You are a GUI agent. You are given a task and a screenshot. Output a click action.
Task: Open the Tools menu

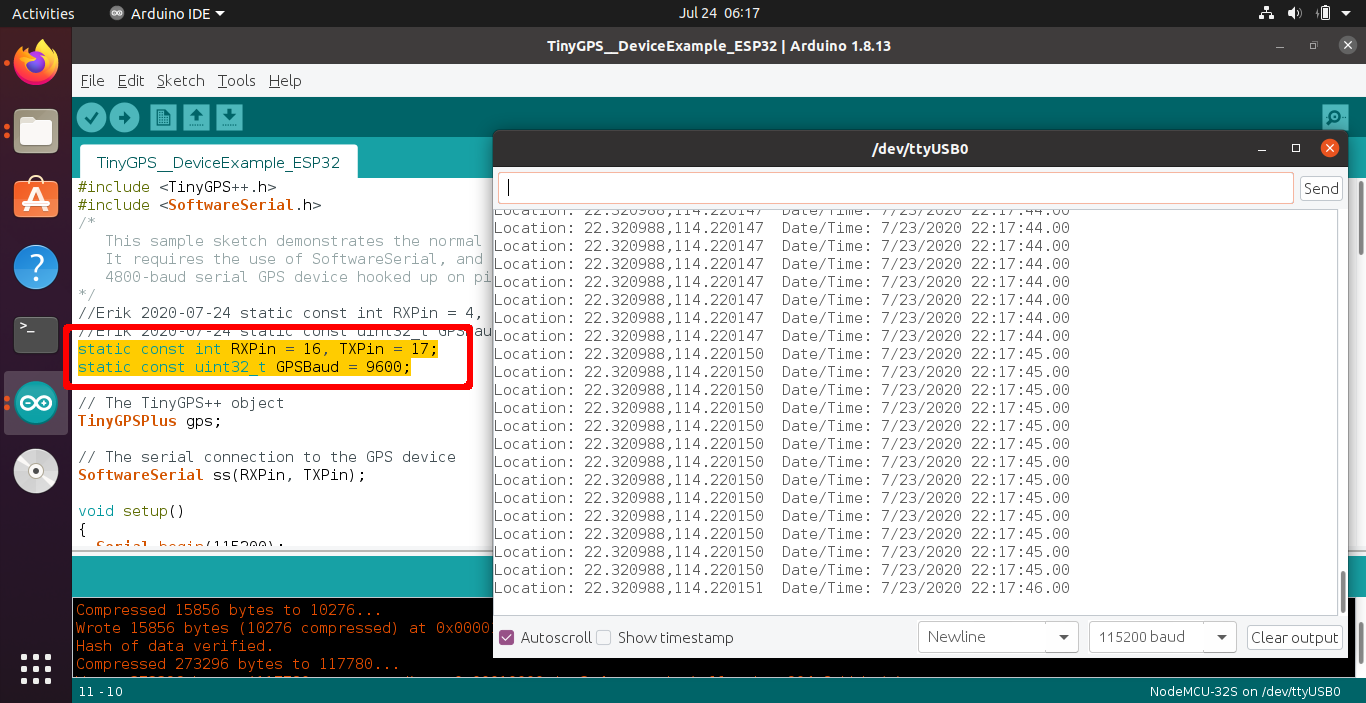coord(236,81)
